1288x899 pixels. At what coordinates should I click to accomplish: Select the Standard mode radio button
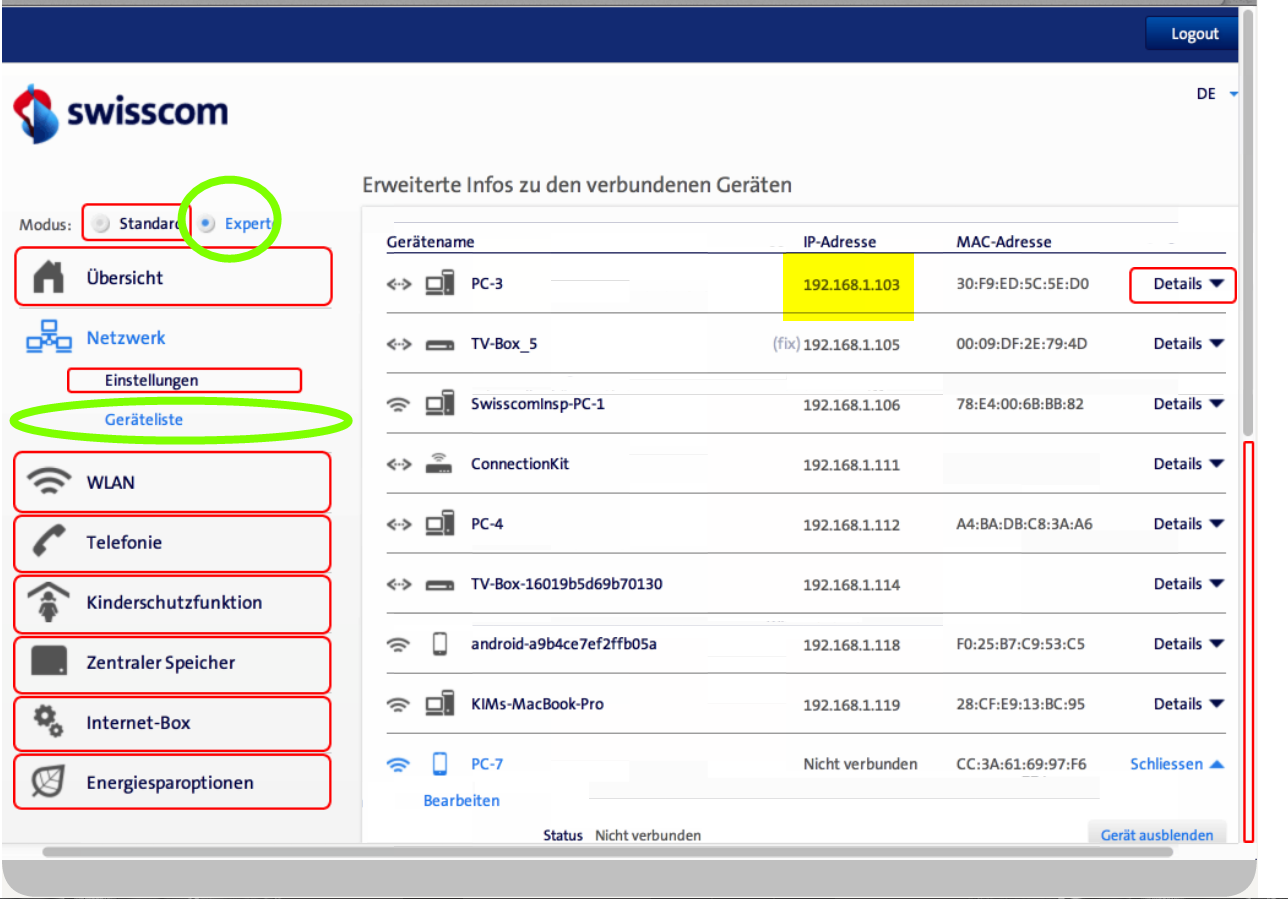(99, 224)
